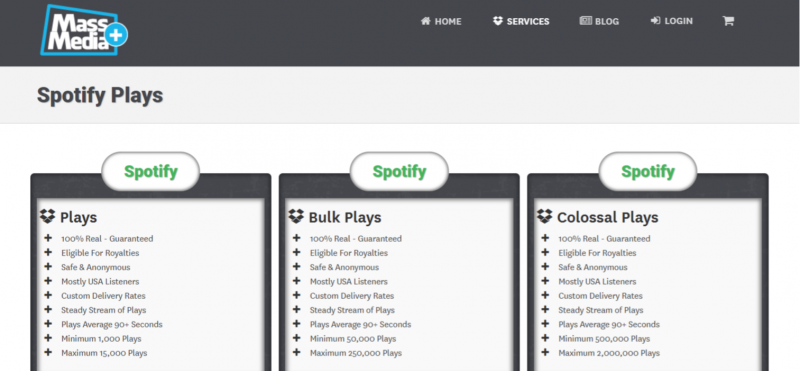Click 'Maximum 15,000 Plays' text
Viewport: 800px width, 371px height.
tap(104, 353)
